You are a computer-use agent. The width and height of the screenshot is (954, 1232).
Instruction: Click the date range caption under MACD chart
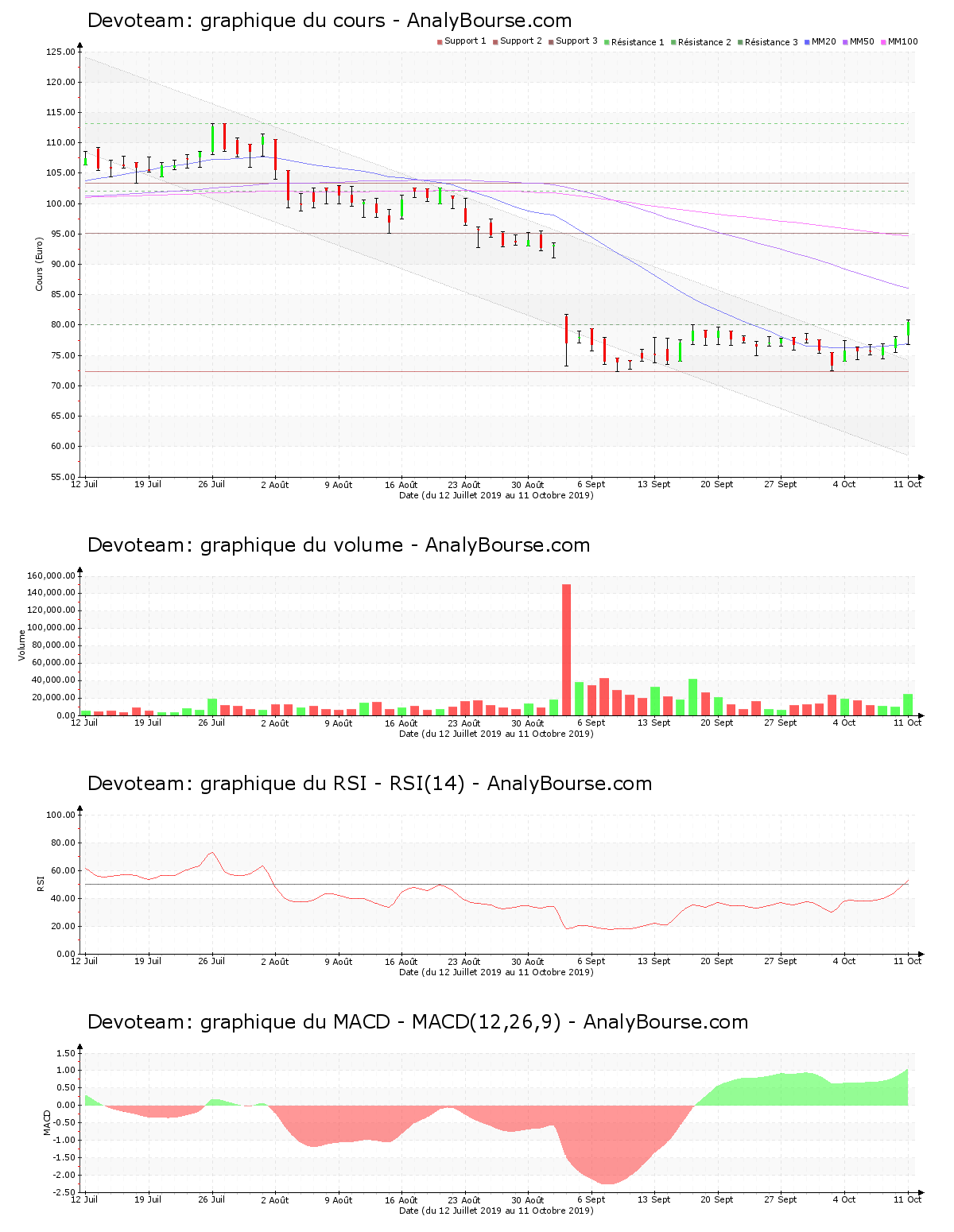(496, 1211)
